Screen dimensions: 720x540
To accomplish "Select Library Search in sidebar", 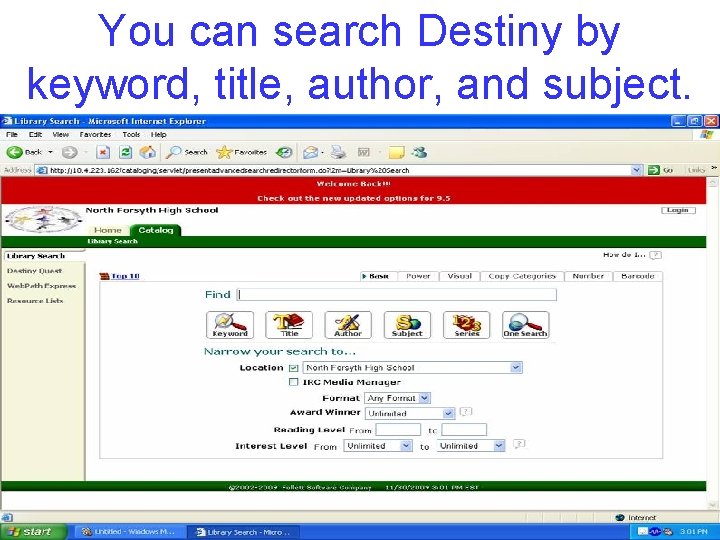I will pyautogui.click(x=36, y=256).
